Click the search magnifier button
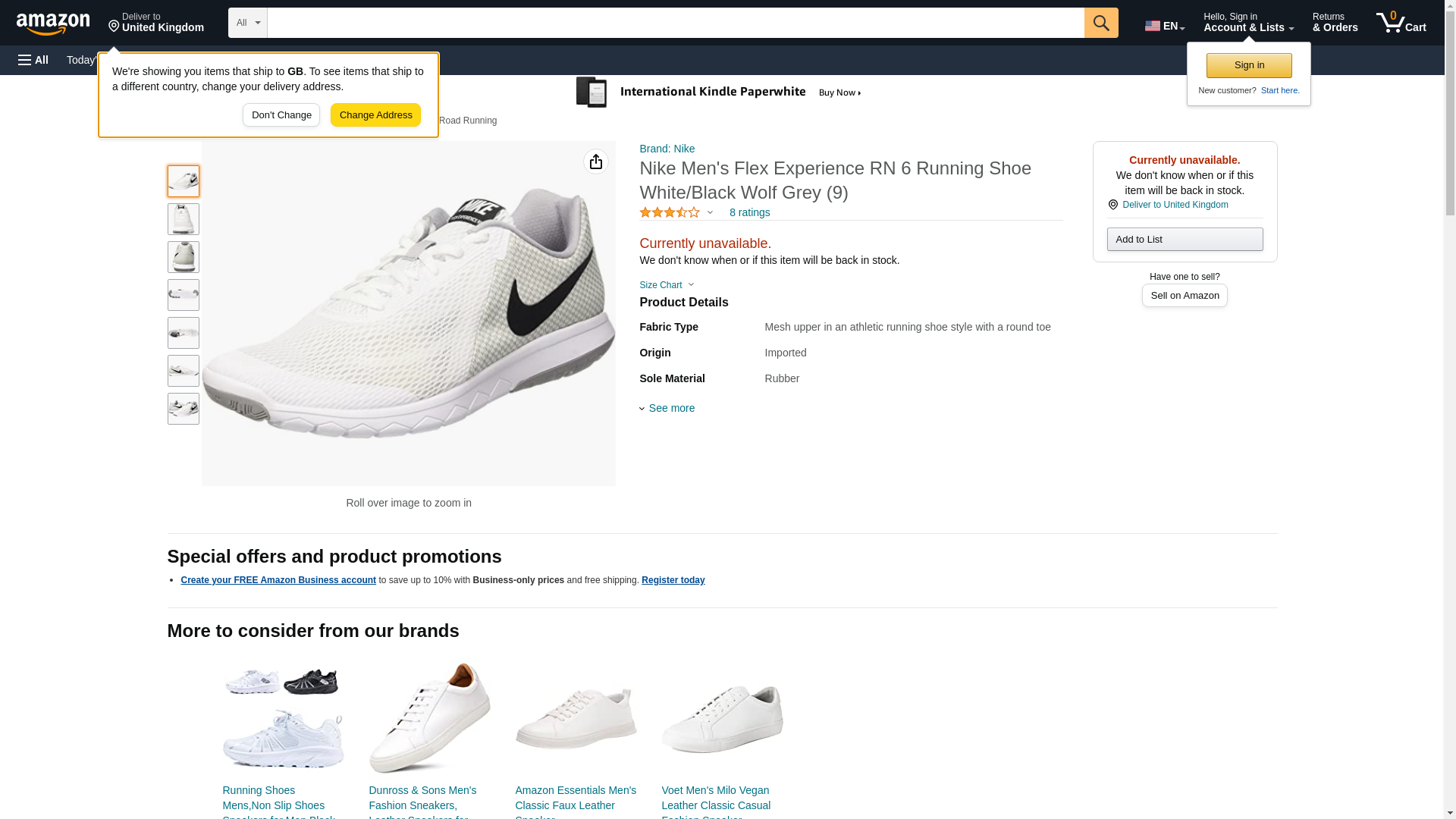This screenshot has width=1456, height=819. click(x=1101, y=23)
